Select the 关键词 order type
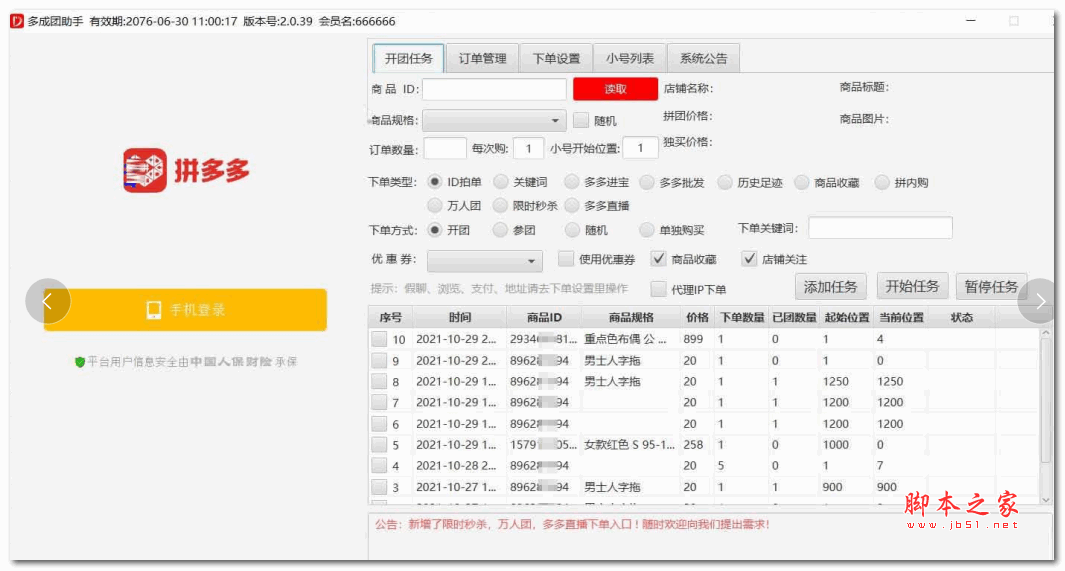 pyautogui.click(x=501, y=182)
